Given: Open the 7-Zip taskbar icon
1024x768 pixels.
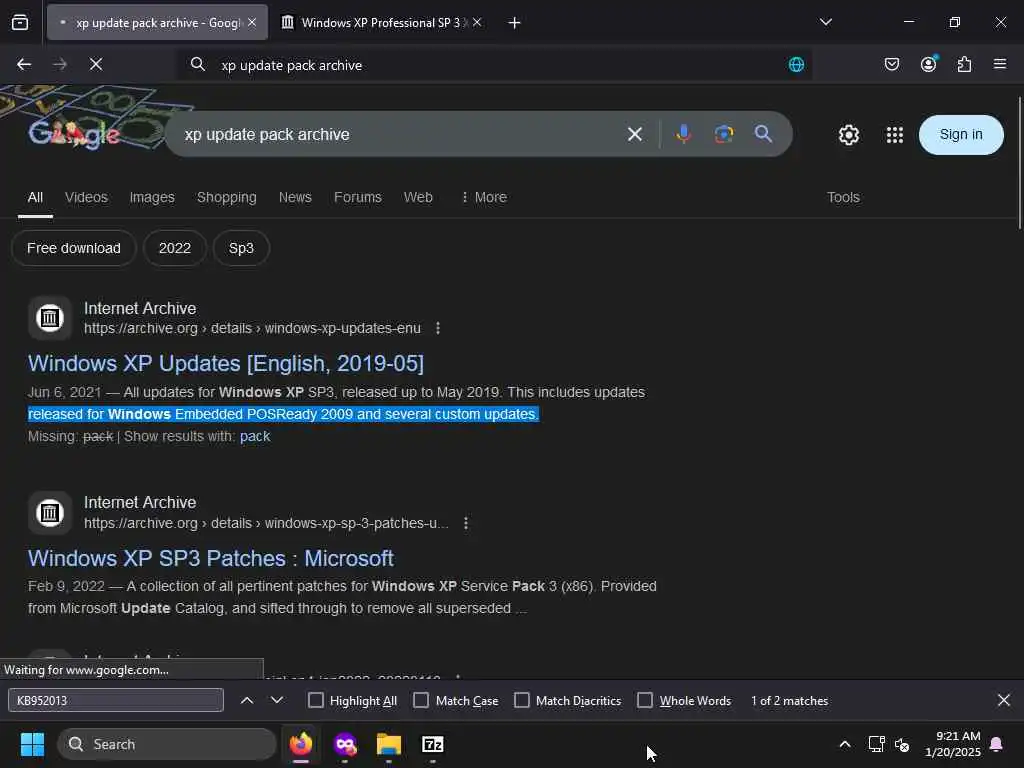Looking at the screenshot, I should 432,744.
